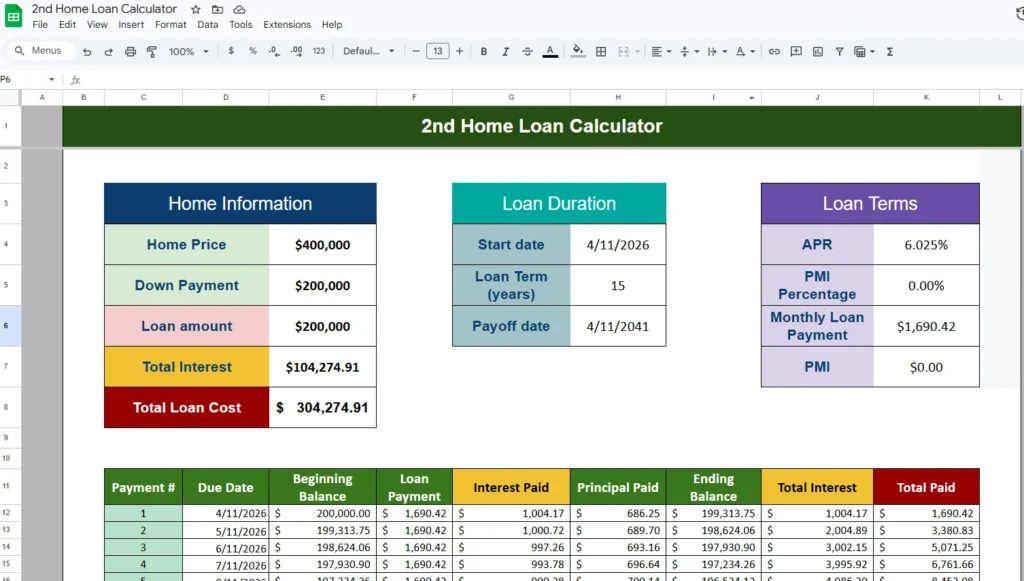This screenshot has height=581, width=1024.
Task: Toggle bold formatting
Action: (483, 51)
